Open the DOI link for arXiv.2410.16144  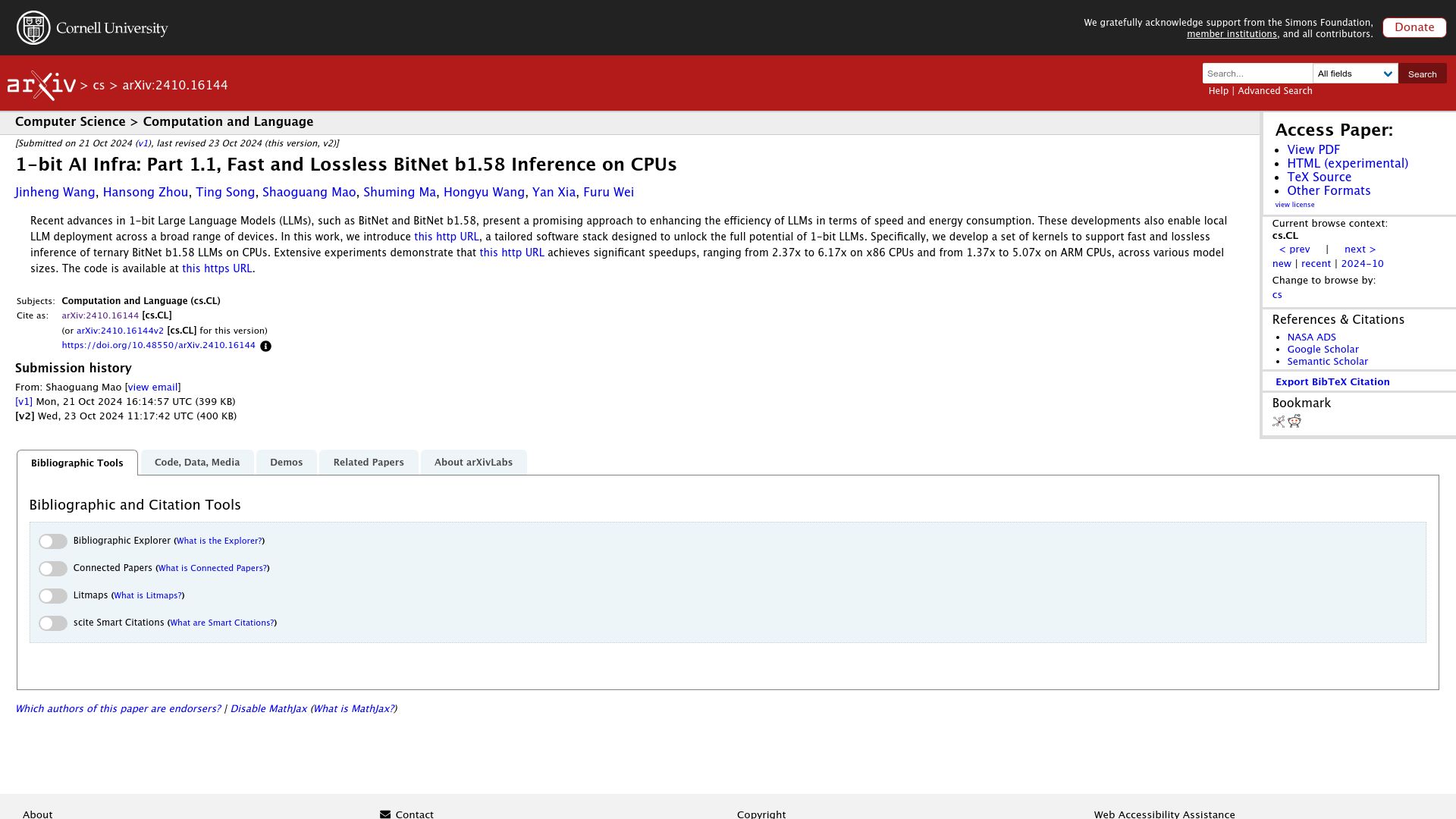(158, 345)
